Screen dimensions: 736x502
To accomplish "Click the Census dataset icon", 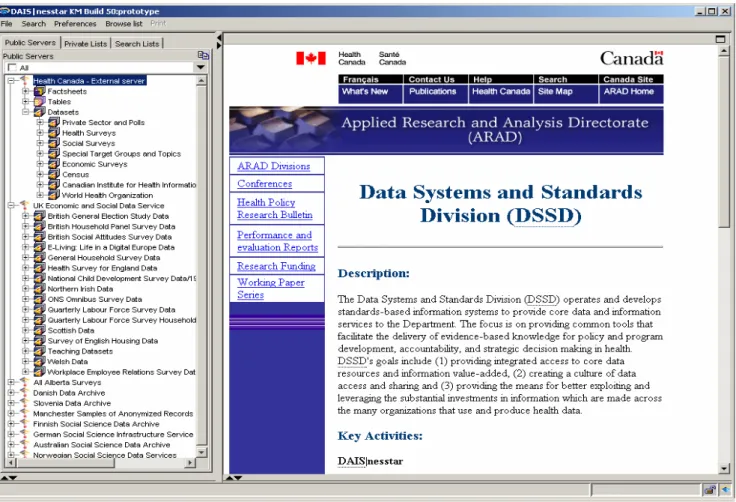I will pyautogui.click(x=54, y=174).
